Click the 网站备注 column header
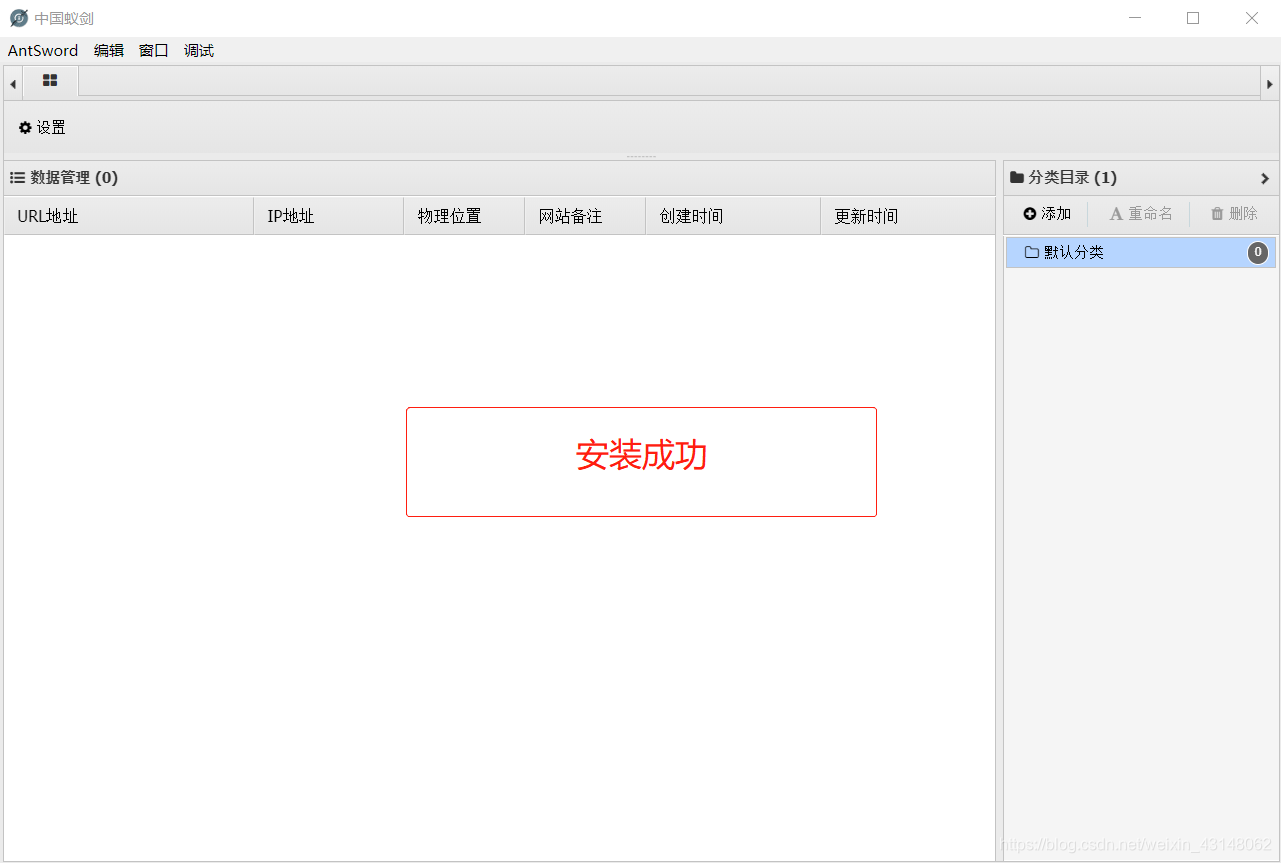 pos(585,216)
